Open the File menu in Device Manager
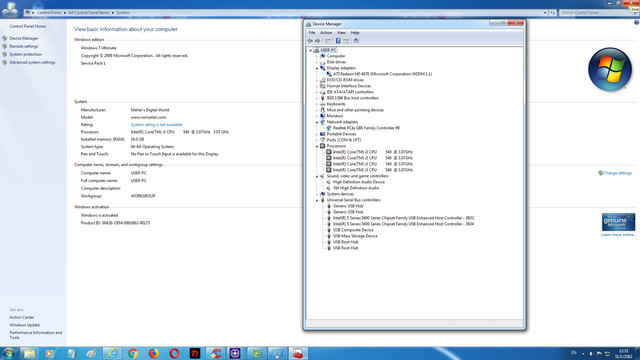 click(312, 33)
